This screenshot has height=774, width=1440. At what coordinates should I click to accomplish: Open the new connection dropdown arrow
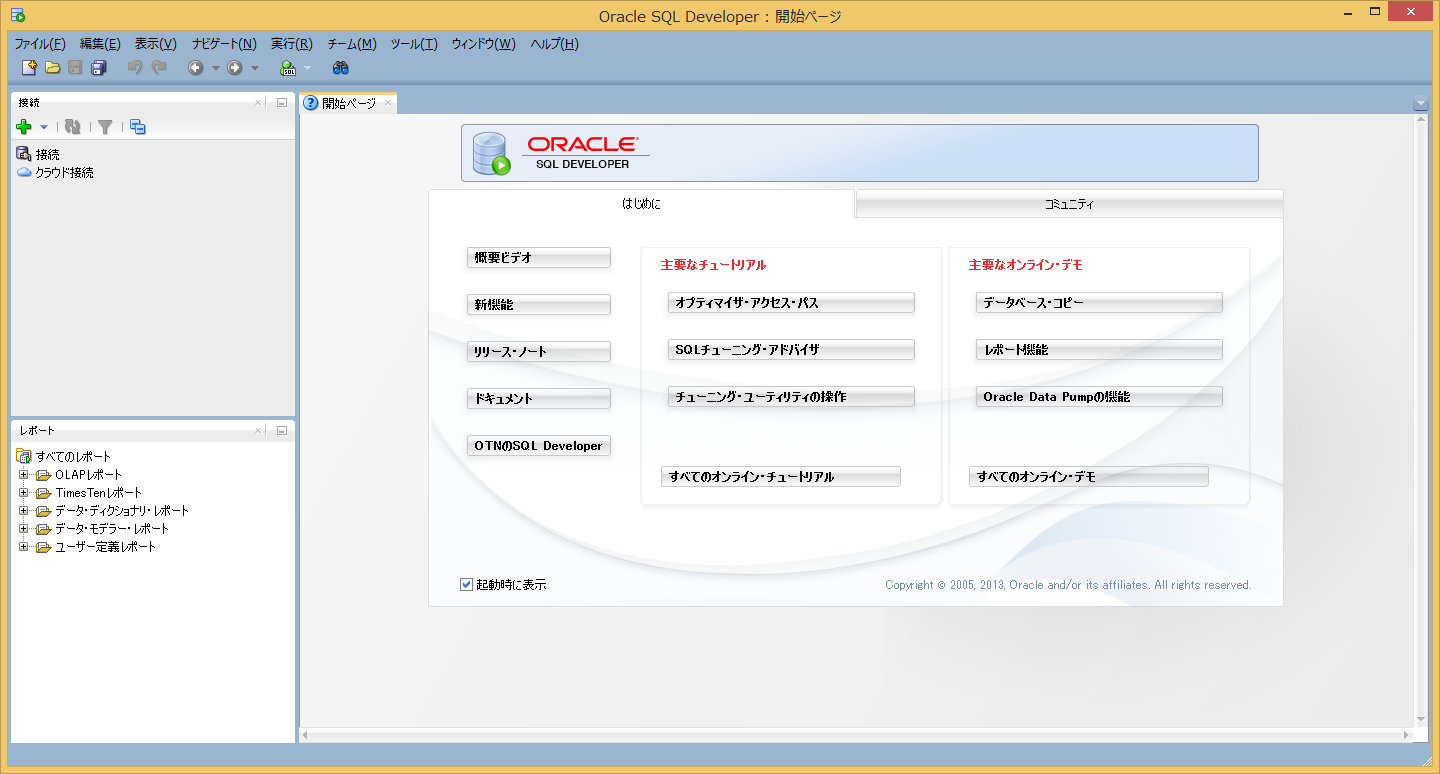44,127
